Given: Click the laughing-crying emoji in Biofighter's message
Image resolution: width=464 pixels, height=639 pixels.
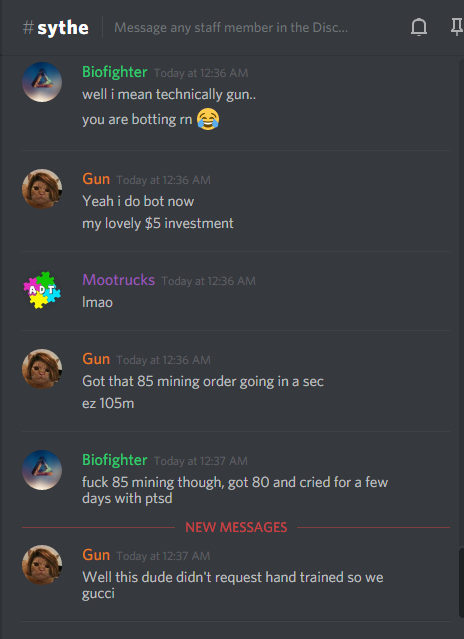Looking at the screenshot, I should (208, 119).
